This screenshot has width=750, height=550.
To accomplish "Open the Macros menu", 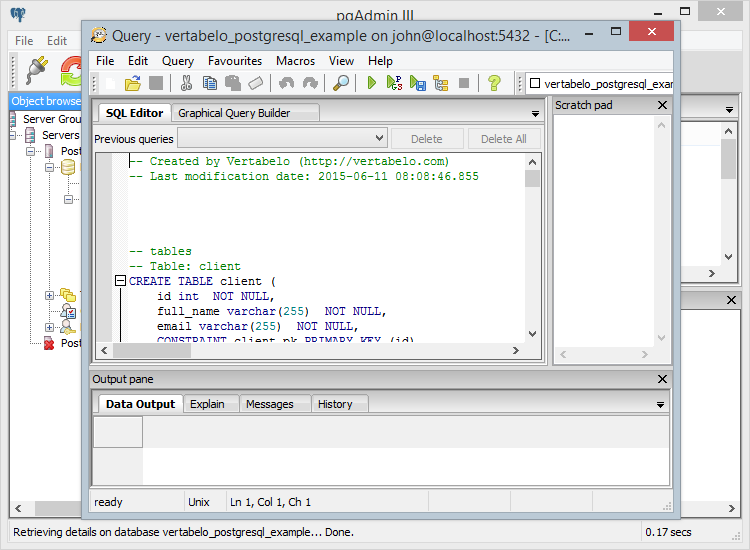I will [x=295, y=61].
